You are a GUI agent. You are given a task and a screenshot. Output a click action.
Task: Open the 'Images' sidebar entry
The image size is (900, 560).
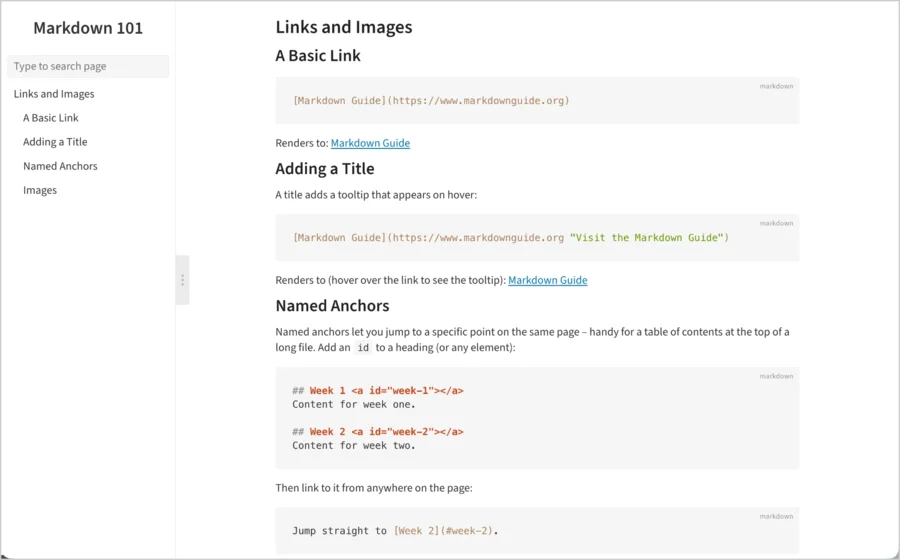(40, 190)
